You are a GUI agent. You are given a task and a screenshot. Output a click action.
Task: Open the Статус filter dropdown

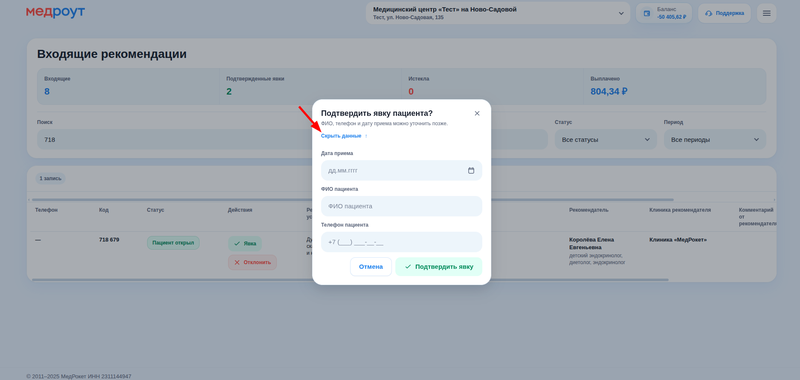coord(606,139)
